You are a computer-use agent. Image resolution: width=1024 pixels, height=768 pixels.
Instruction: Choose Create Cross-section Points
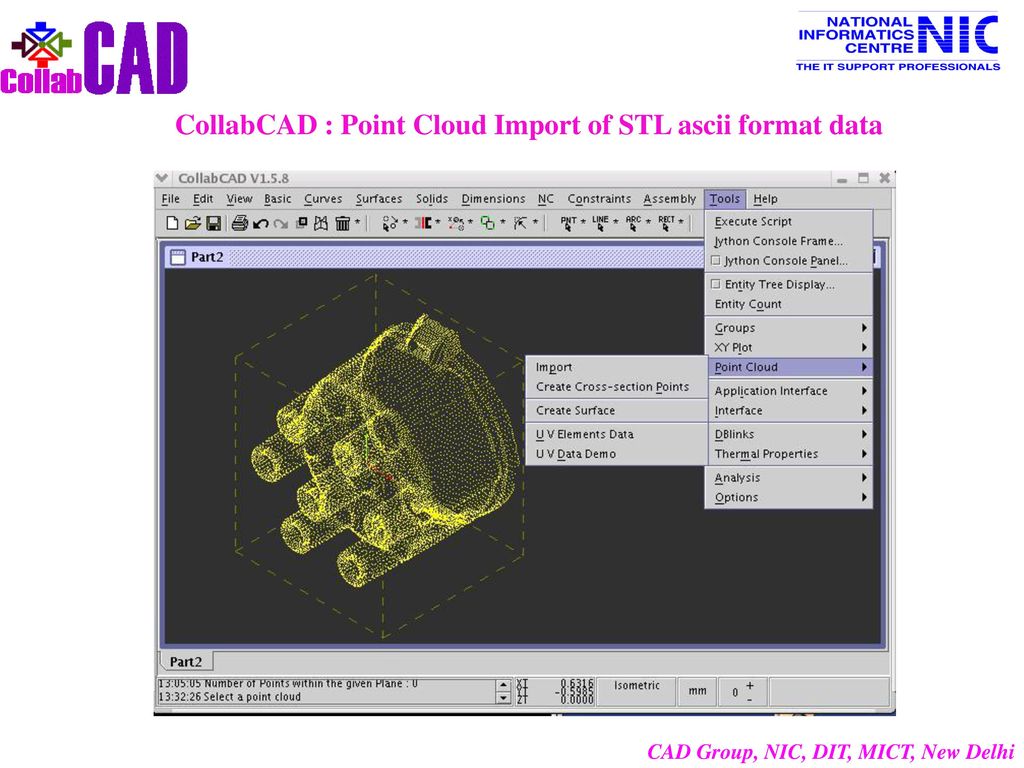point(616,387)
